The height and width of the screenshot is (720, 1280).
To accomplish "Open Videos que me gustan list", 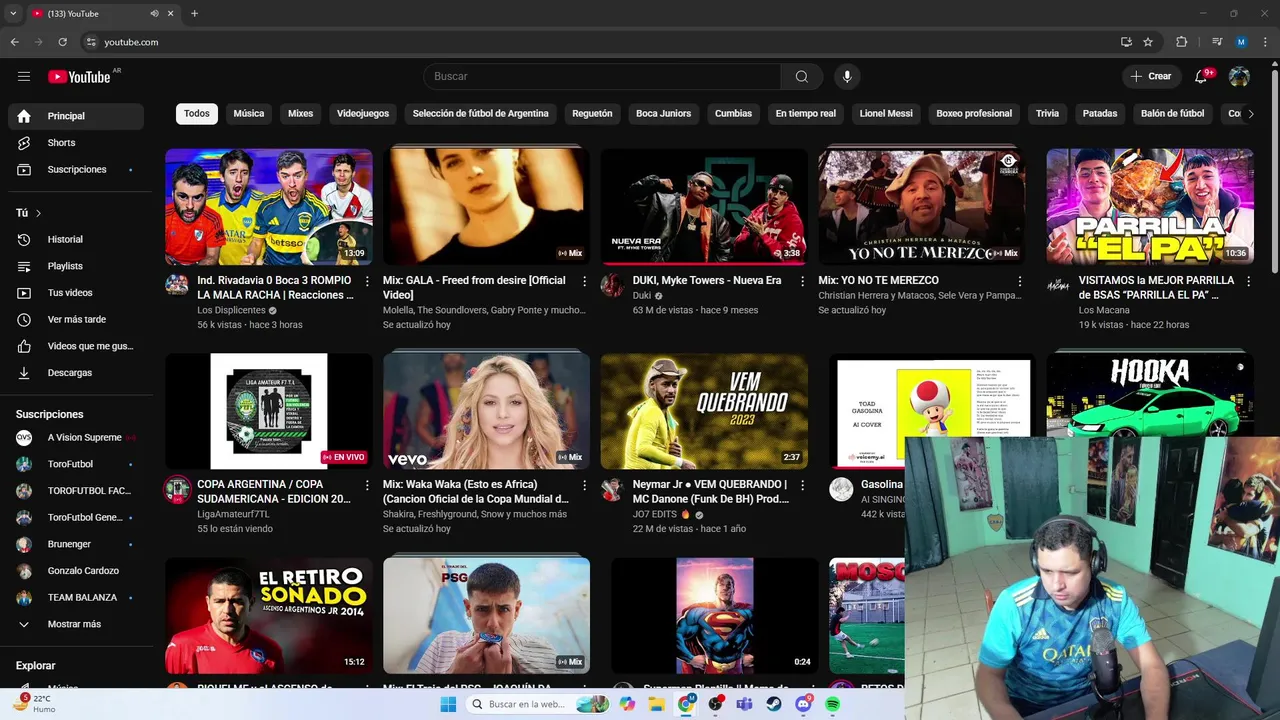I will [76, 346].
